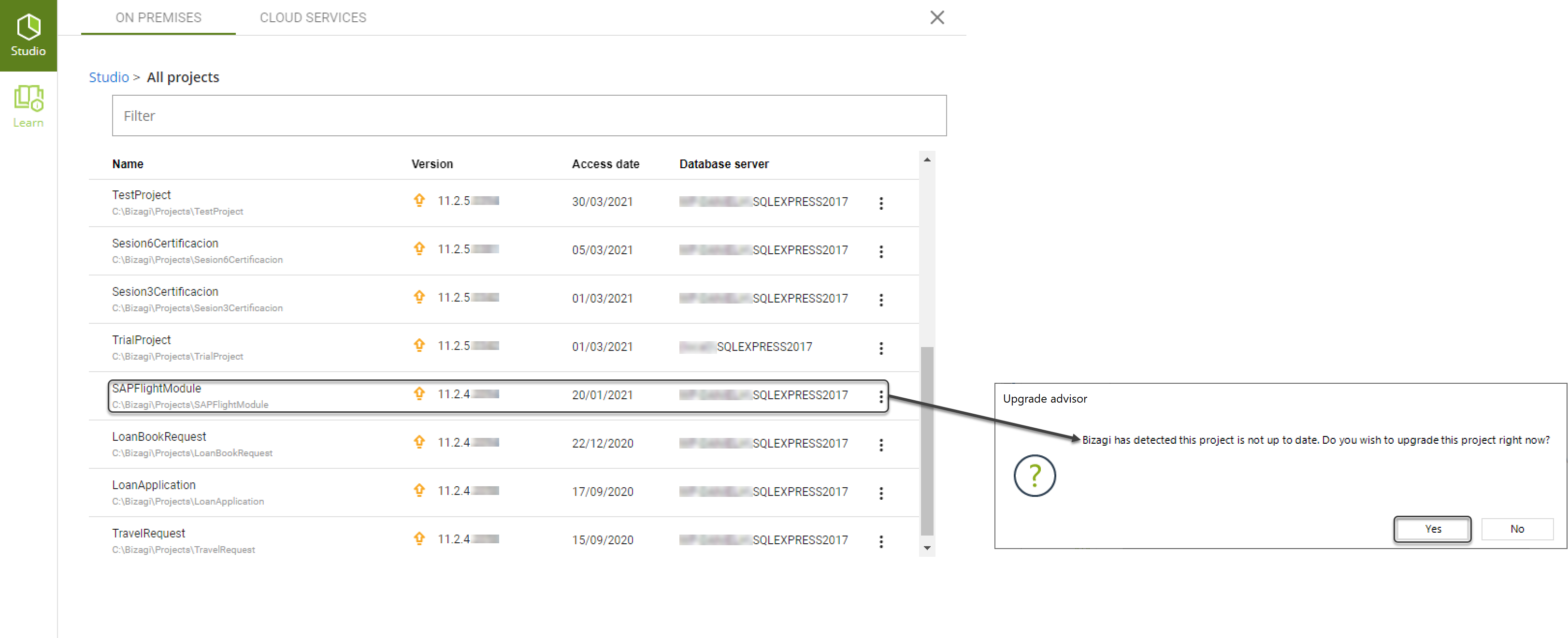The image size is (1568, 638).
Task: Select the LoanBookRequest project name
Action: pyautogui.click(x=159, y=436)
